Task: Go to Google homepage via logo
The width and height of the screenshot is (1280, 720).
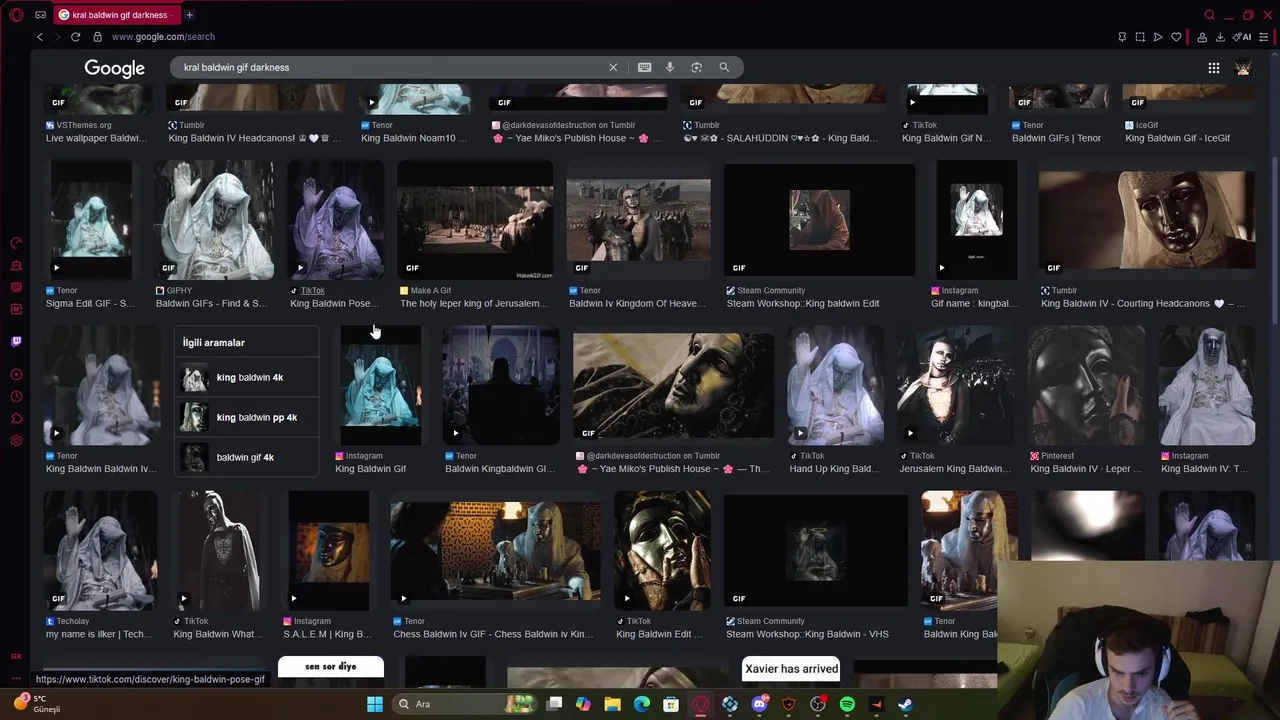Action: [114, 68]
